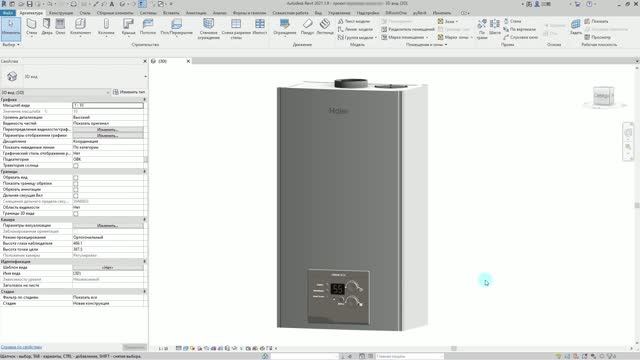This screenshot has width=640, height=360.
Task: Switch to the Аннотации ribbon tab
Action: (196, 13)
